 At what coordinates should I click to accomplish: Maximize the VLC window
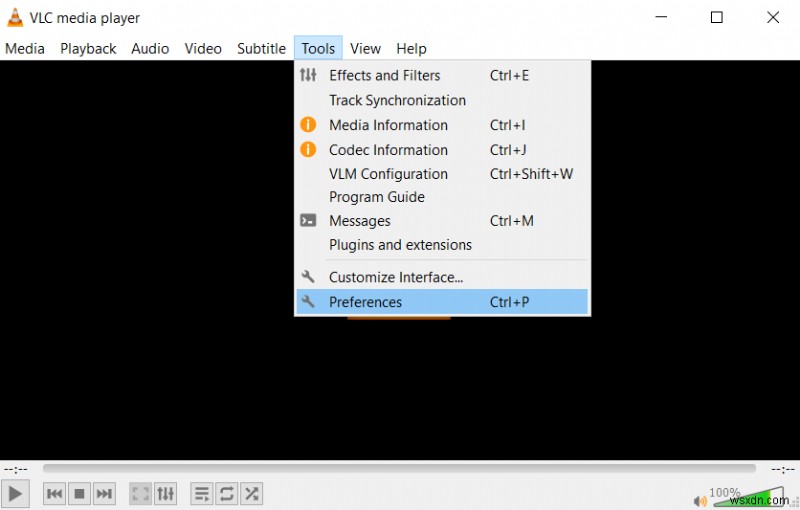(717, 17)
